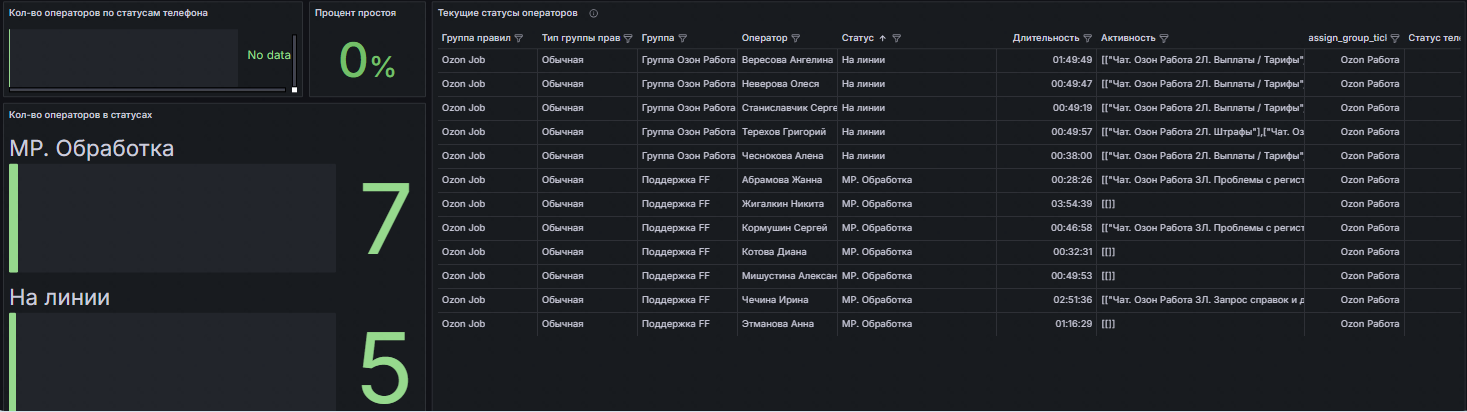
Task: Click the На линии gauge bar
Action: pos(172,362)
